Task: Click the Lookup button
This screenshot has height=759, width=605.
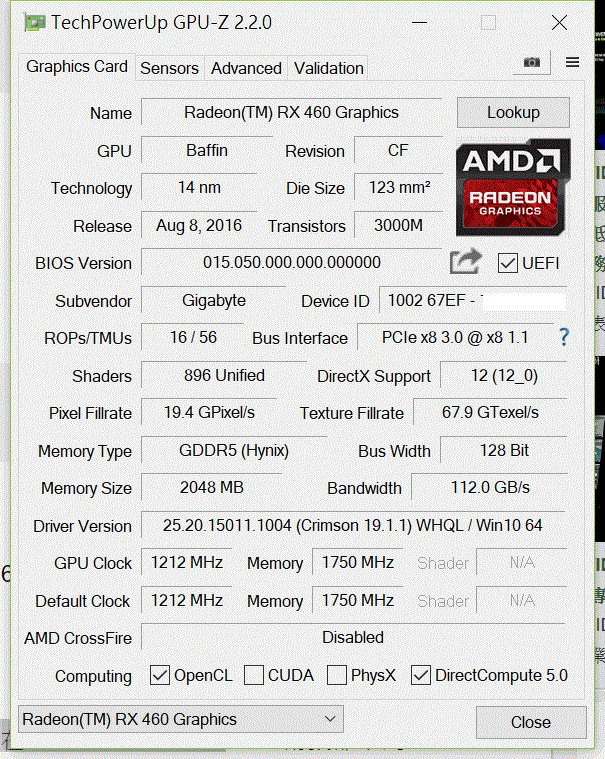Action: pos(513,112)
